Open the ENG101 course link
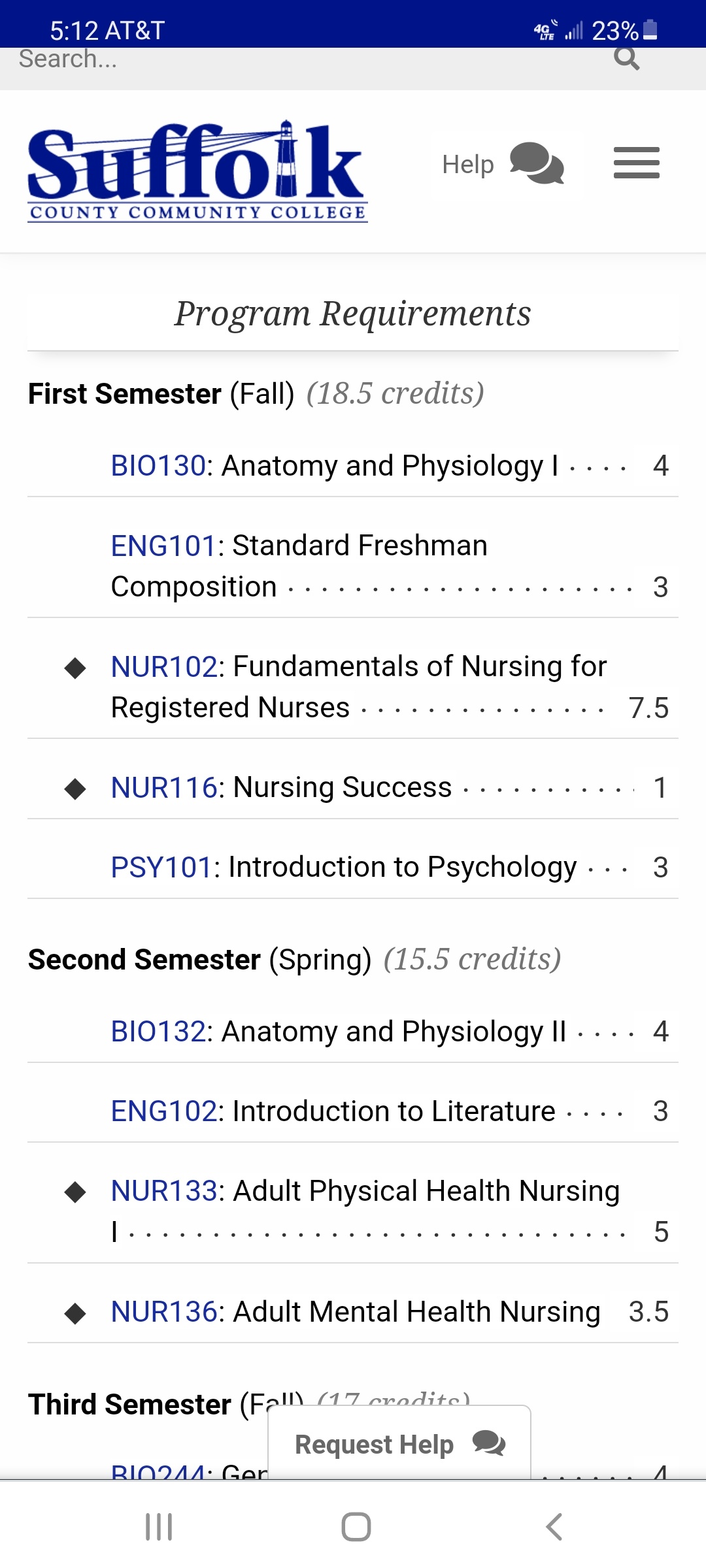 point(164,546)
